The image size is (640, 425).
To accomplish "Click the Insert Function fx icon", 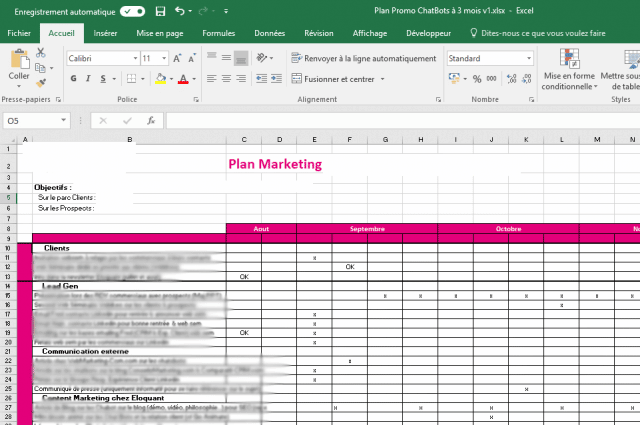I will [150, 120].
